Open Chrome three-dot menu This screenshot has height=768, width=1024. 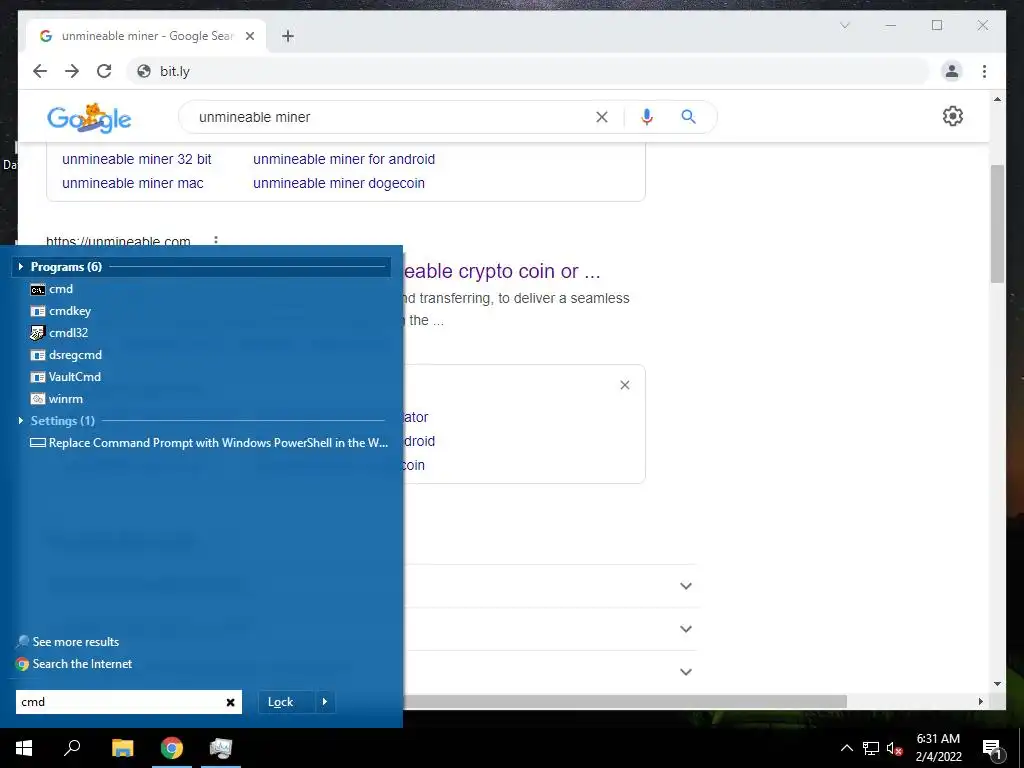coord(984,71)
